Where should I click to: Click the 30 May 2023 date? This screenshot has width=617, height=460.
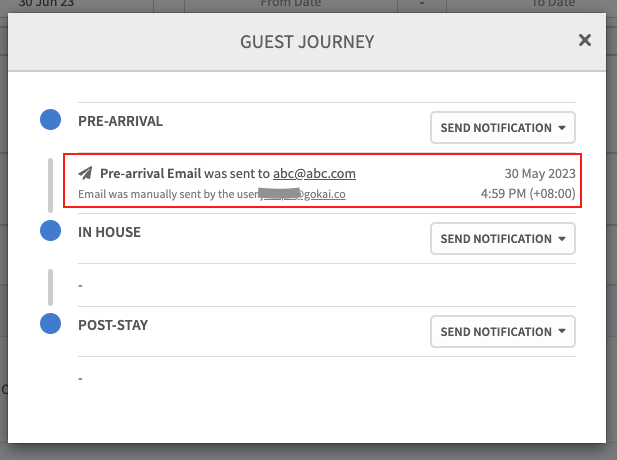click(x=540, y=174)
